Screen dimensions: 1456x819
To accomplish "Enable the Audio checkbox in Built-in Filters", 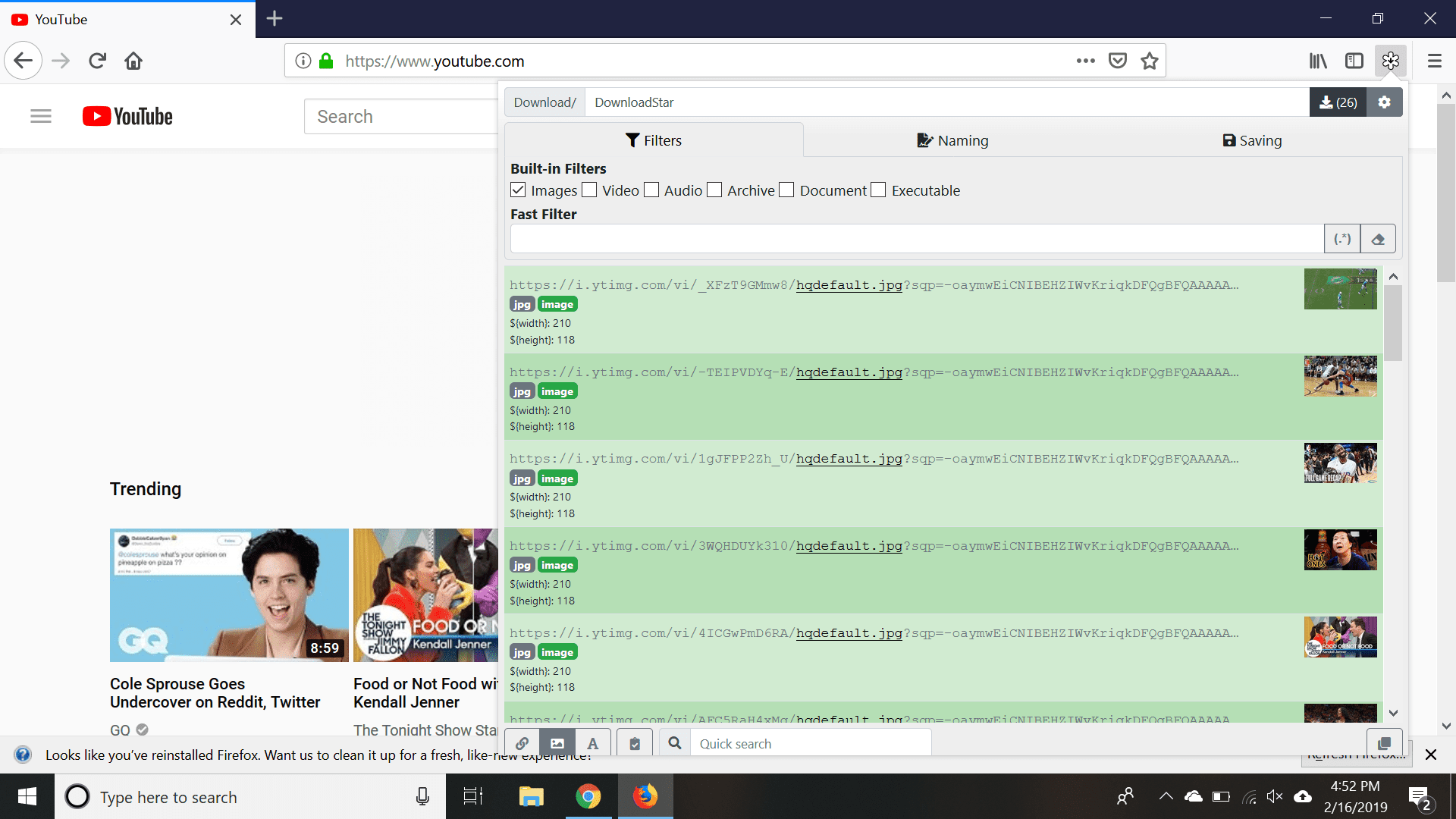I will point(651,190).
